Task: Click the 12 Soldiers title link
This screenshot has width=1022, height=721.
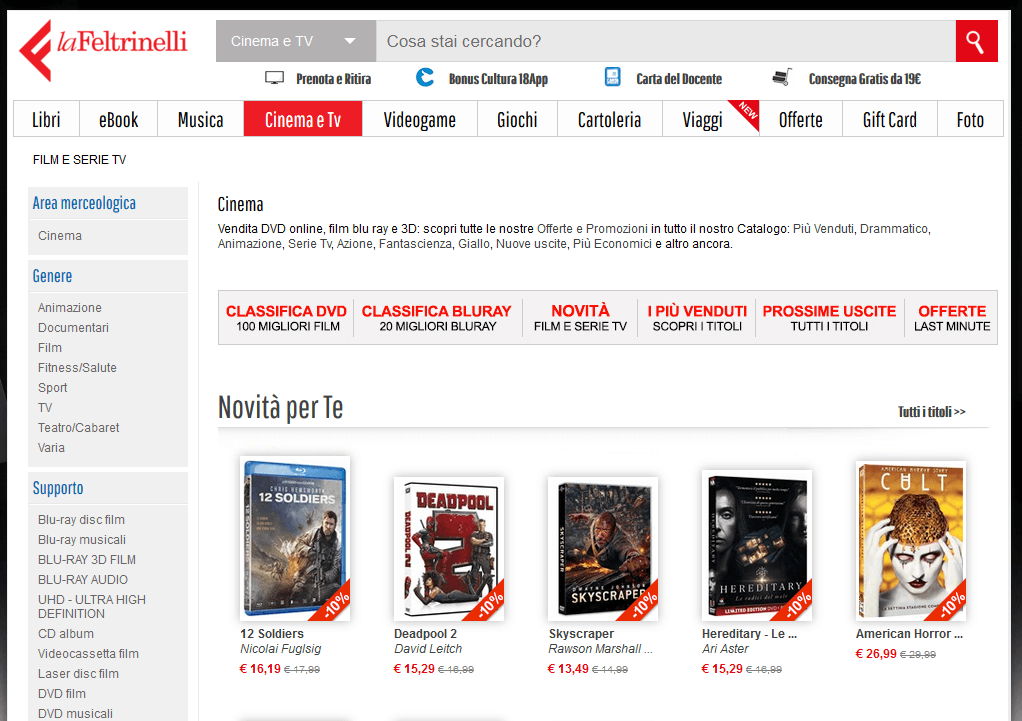Action: 272,634
